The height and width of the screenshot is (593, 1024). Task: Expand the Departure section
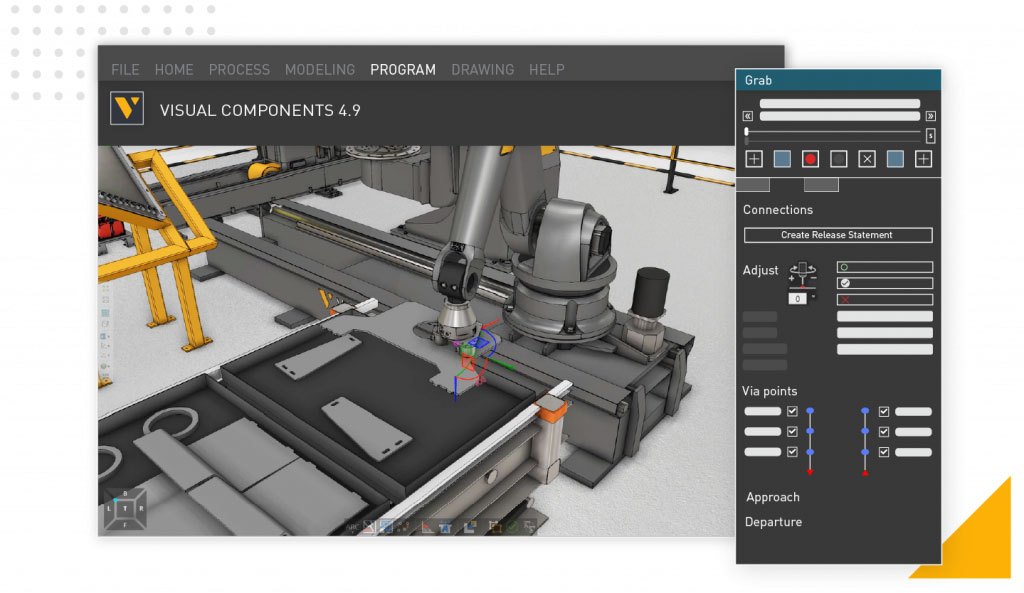click(773, 522)
